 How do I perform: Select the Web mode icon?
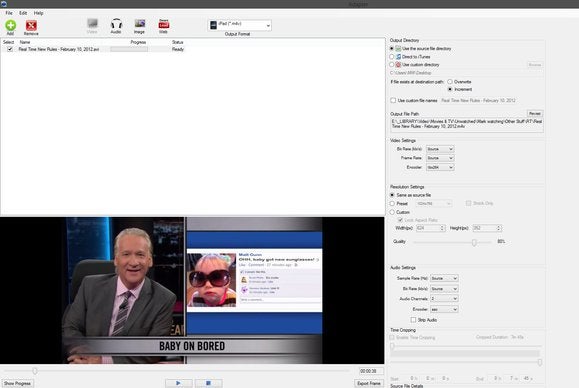[164, 24]
